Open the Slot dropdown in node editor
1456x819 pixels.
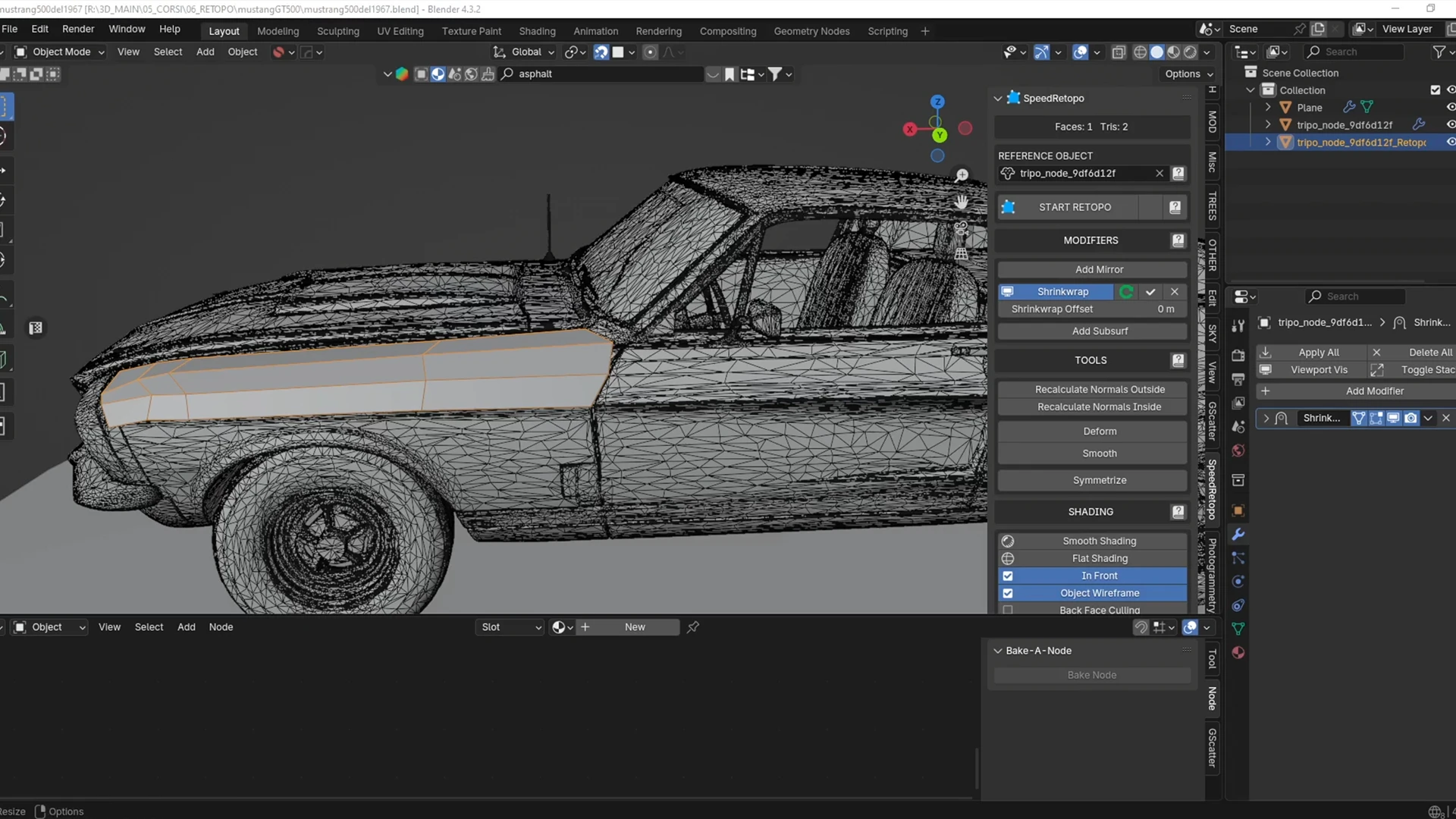point(510,627)
